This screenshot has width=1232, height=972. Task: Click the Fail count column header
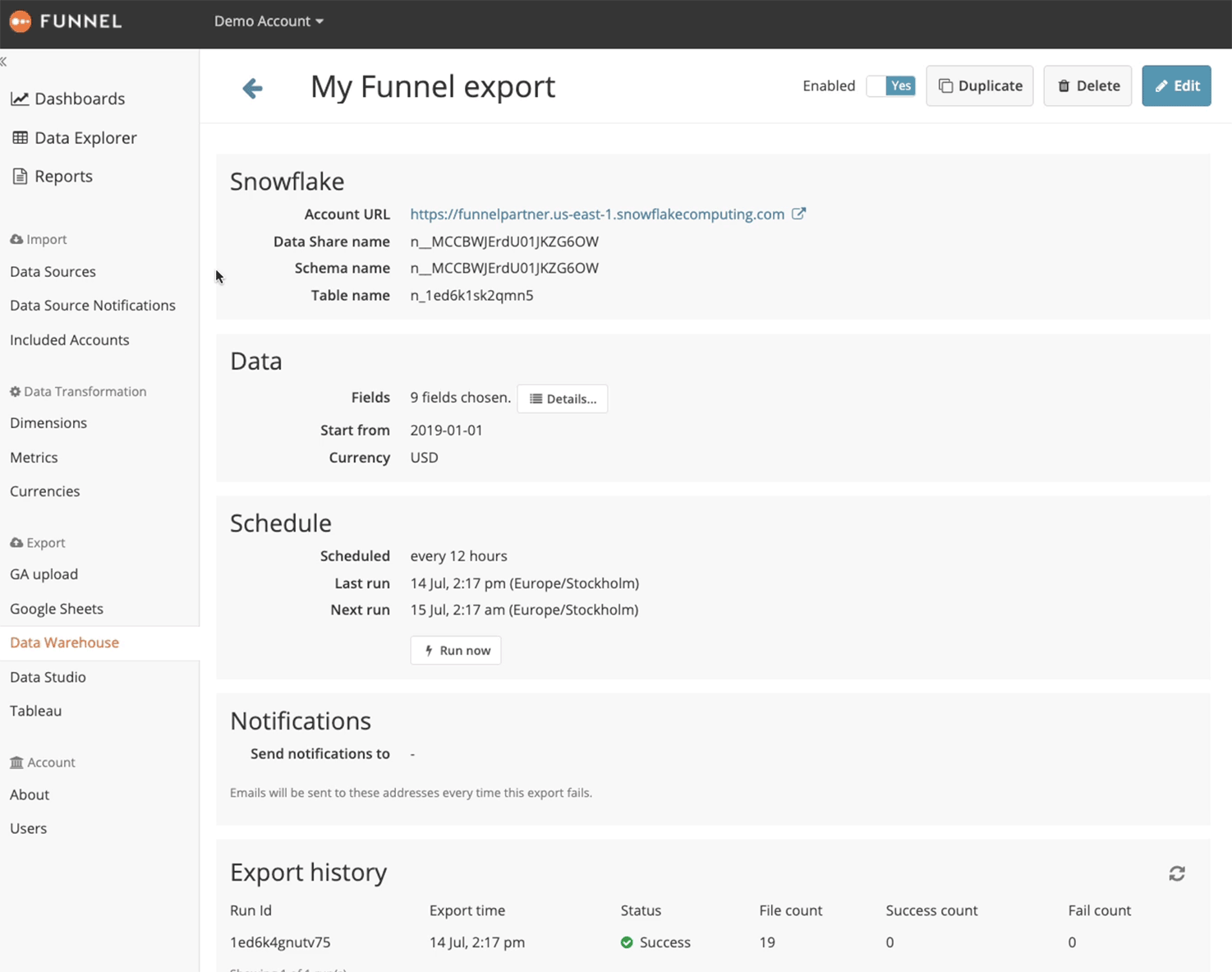(1100, 910)
